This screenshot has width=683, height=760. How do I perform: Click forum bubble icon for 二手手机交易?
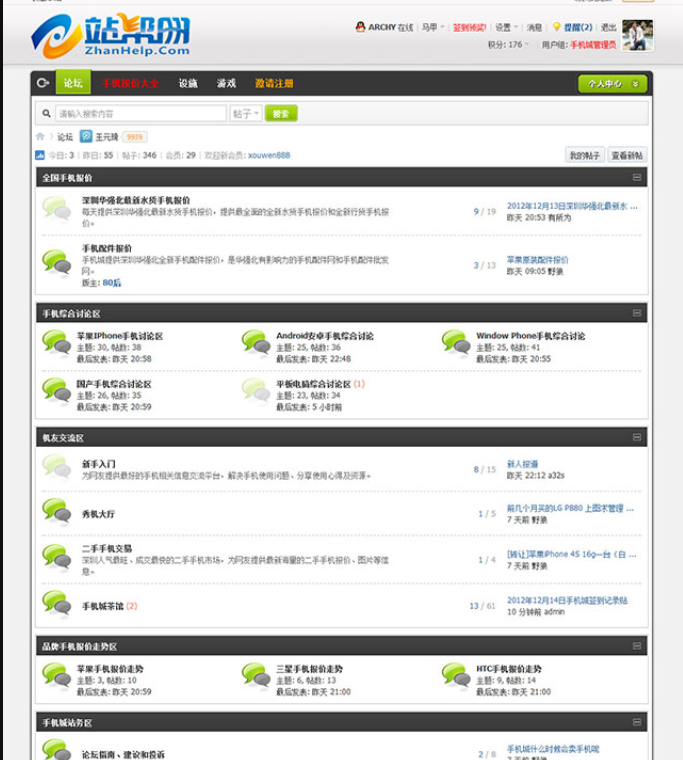click(57, 557)
